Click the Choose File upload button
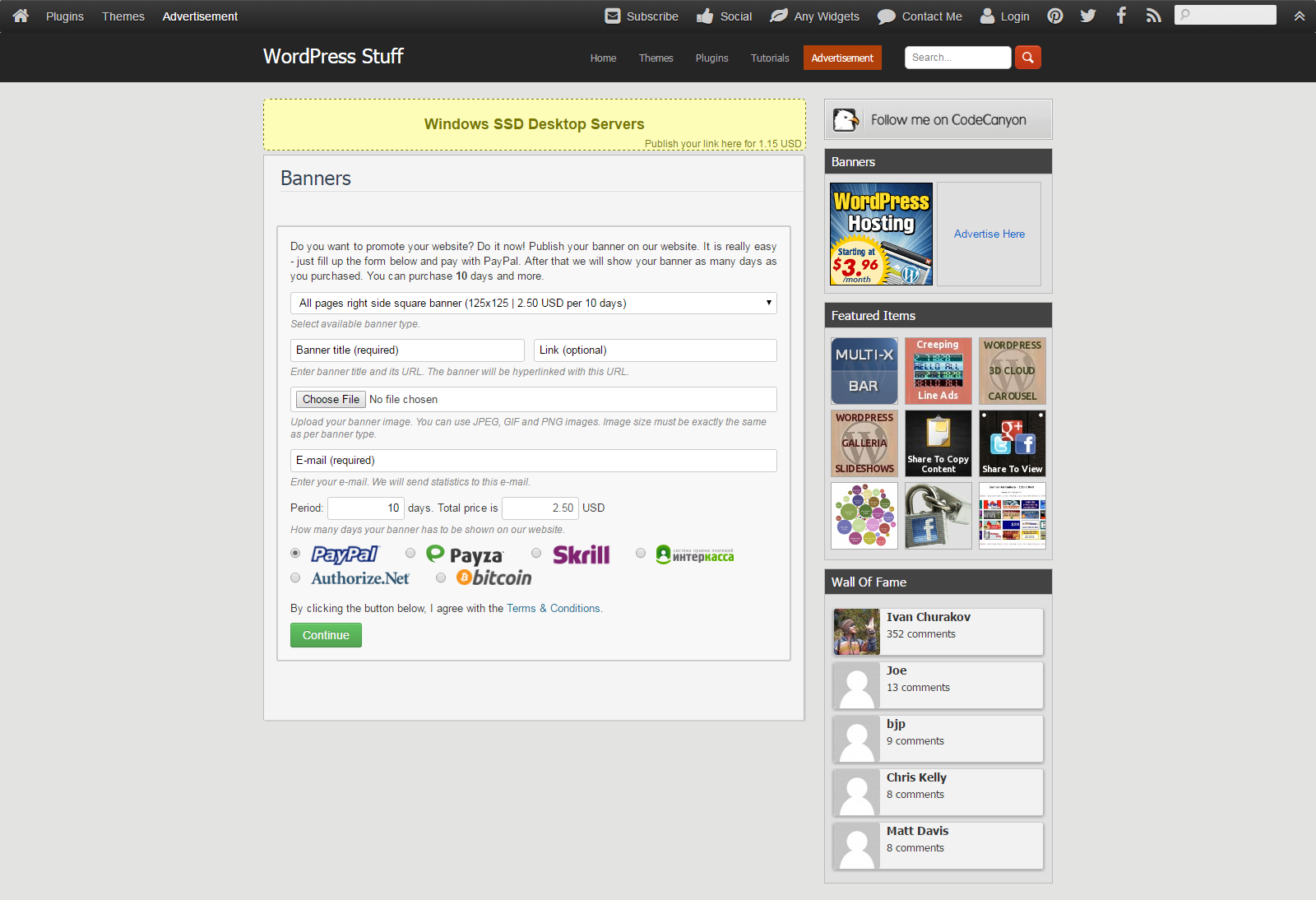 coord(331,399)
